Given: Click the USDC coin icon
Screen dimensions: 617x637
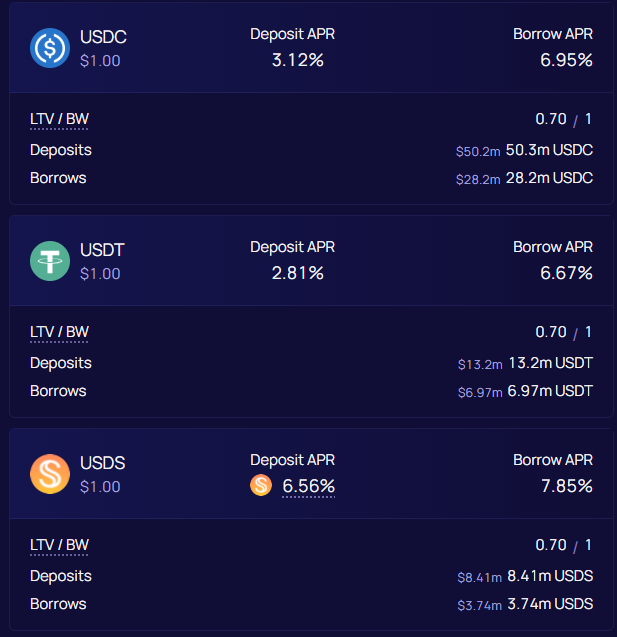Looking at the screenshot, I should (x=49, y=48).
